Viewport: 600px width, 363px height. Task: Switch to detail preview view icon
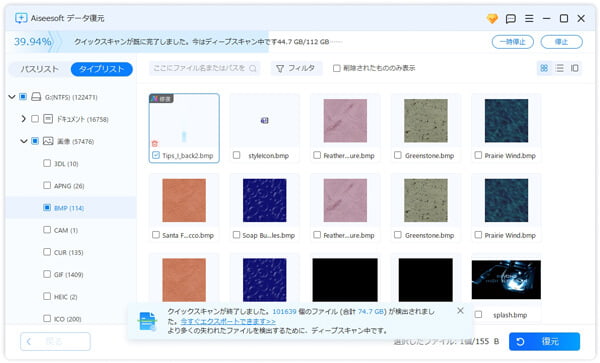[x=575, y=68]
